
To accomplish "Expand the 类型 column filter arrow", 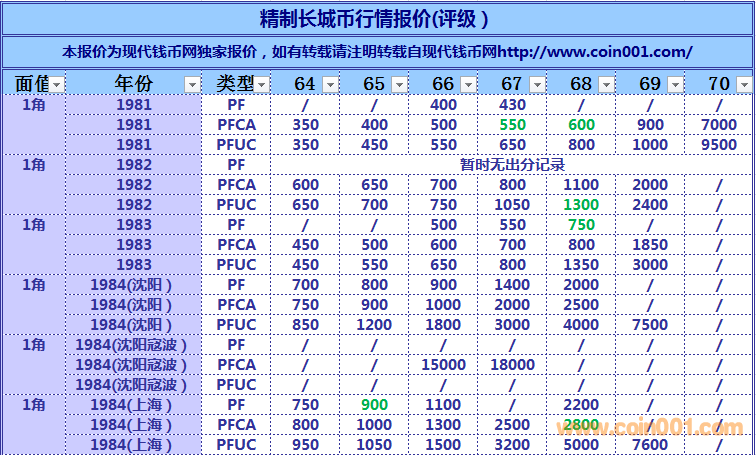I will pyautogui.click(x=262, y=85).
